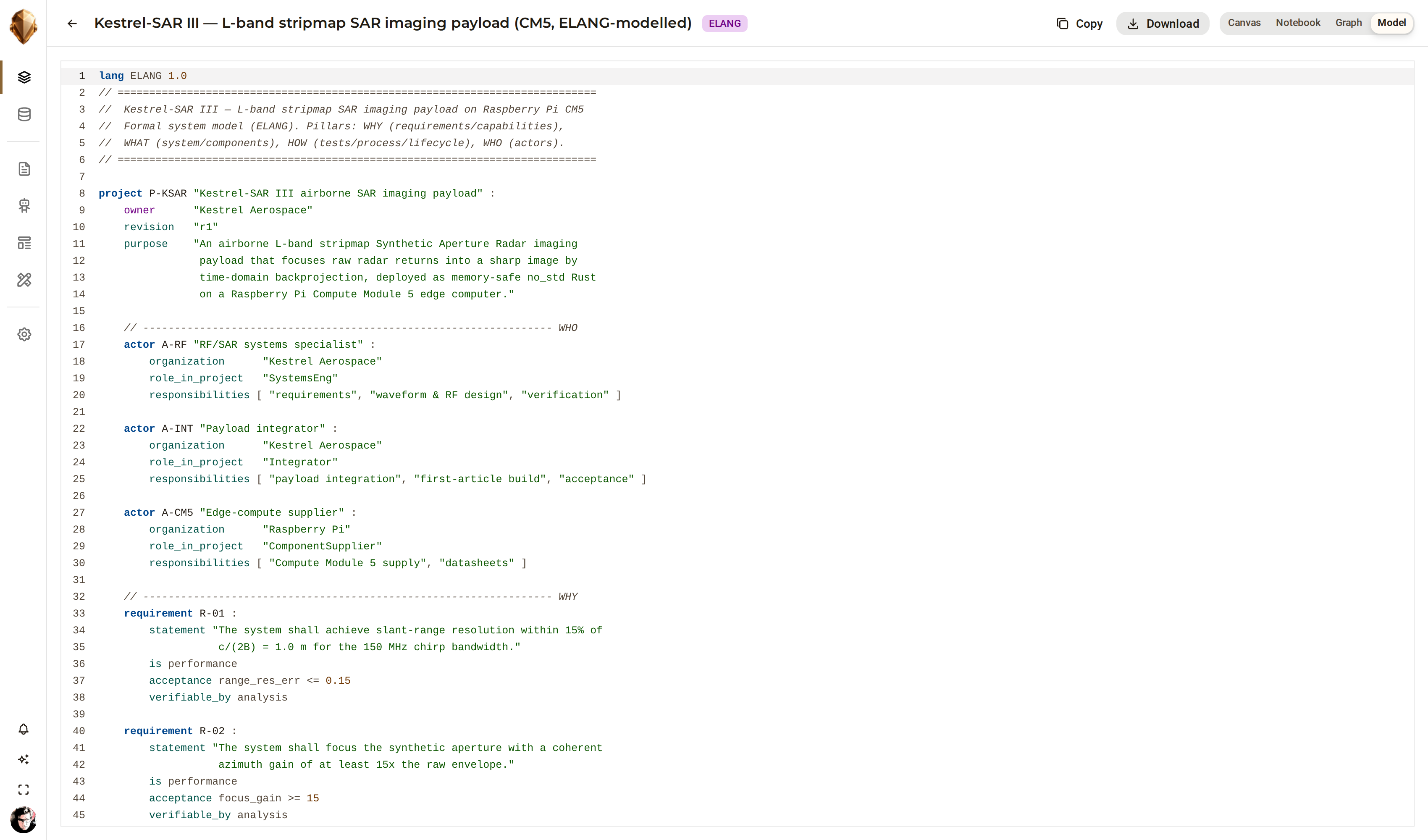1428x840 pixels.
Task: Click responsibilities line with "first-article build"
Action: pyautogui.click(x=398, y=479)
